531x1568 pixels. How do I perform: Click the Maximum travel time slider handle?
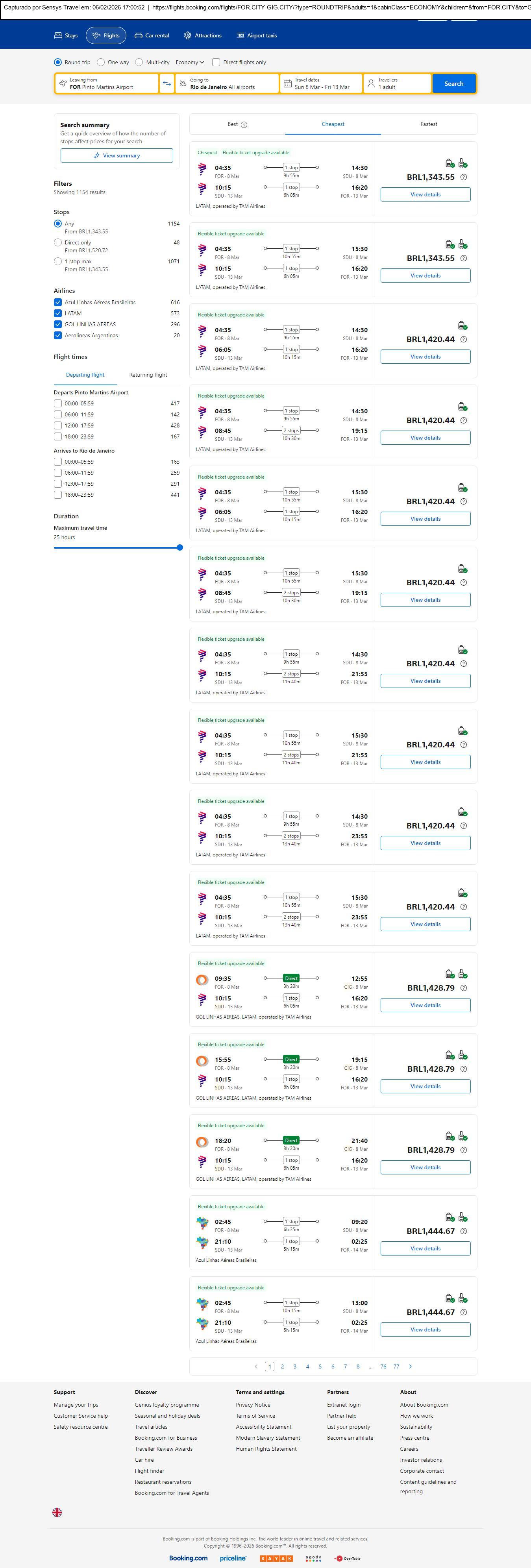(x=179, y=547)
